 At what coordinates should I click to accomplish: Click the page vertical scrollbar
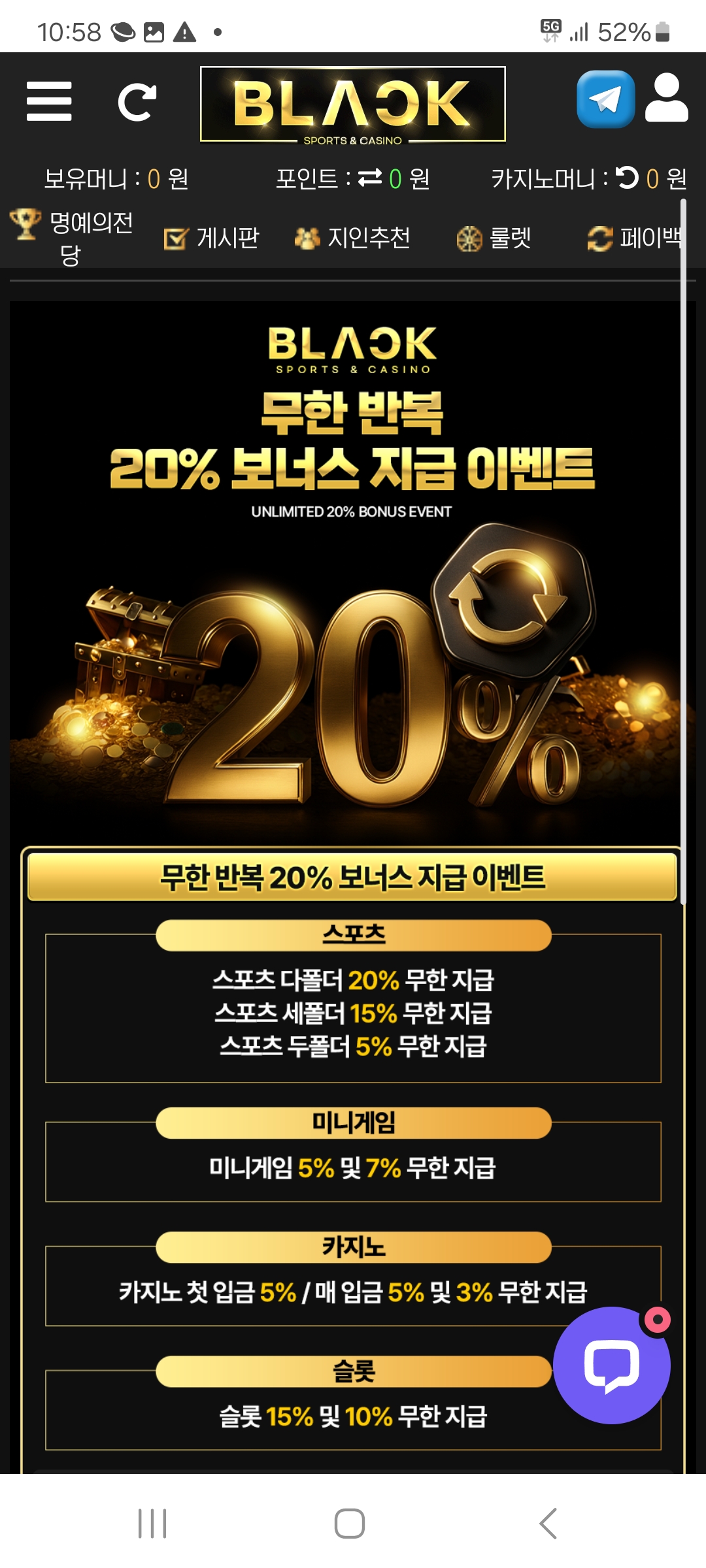pyautogui.click(x=683, y=552)
